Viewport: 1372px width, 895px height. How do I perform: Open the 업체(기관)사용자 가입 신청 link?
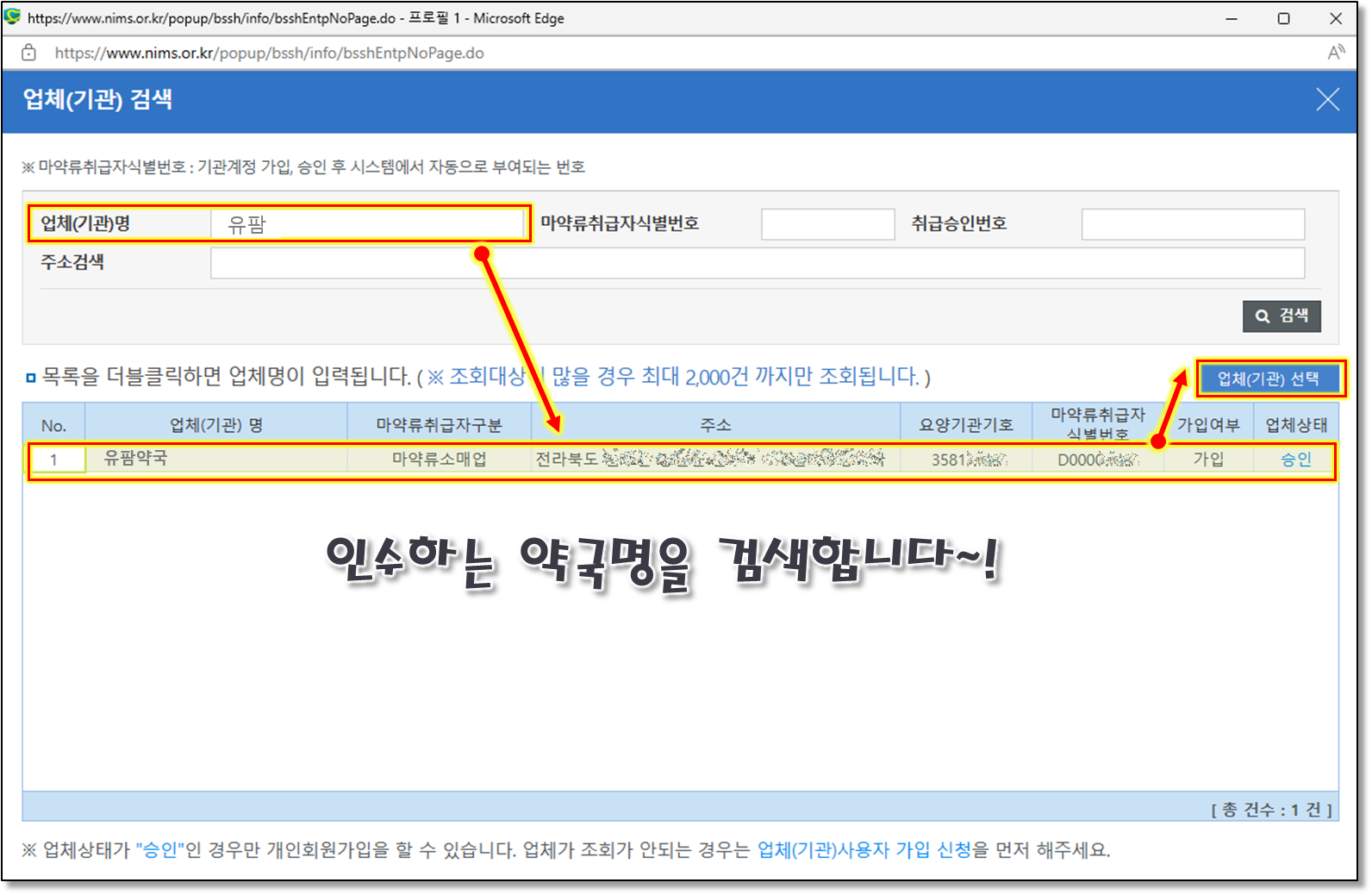click(864, 850)
